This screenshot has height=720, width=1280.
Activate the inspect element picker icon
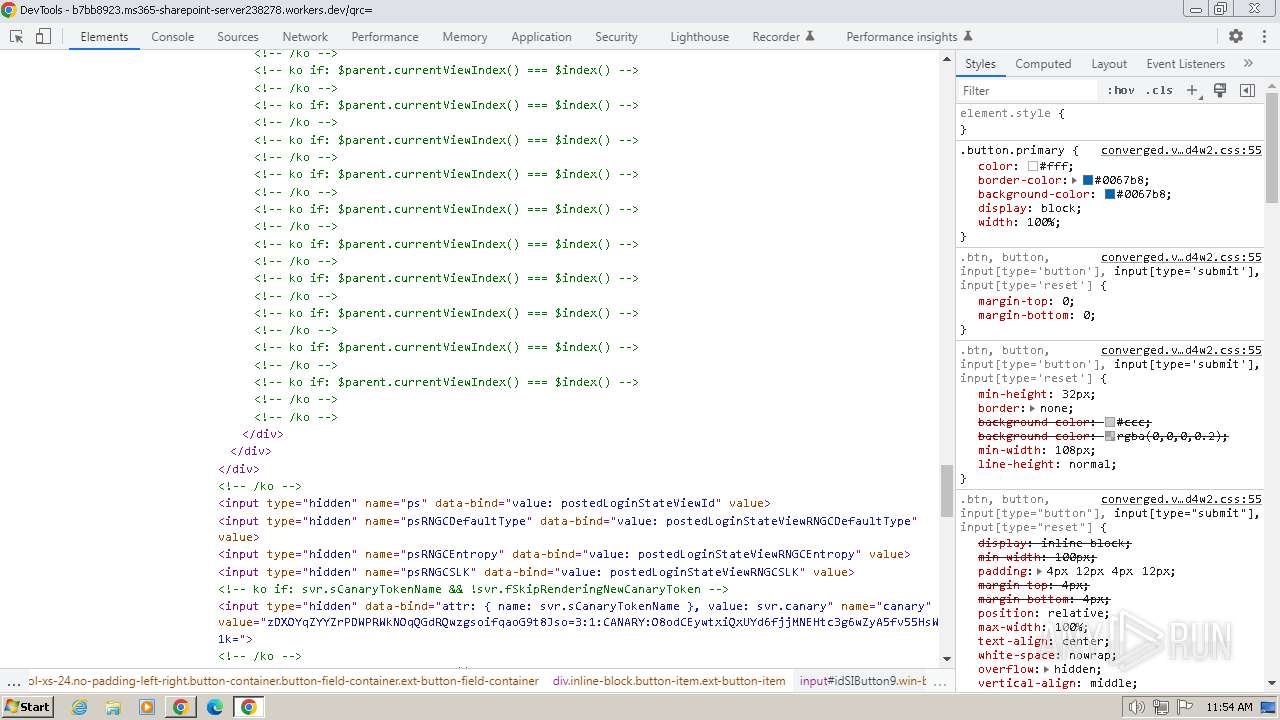[16, 36]
